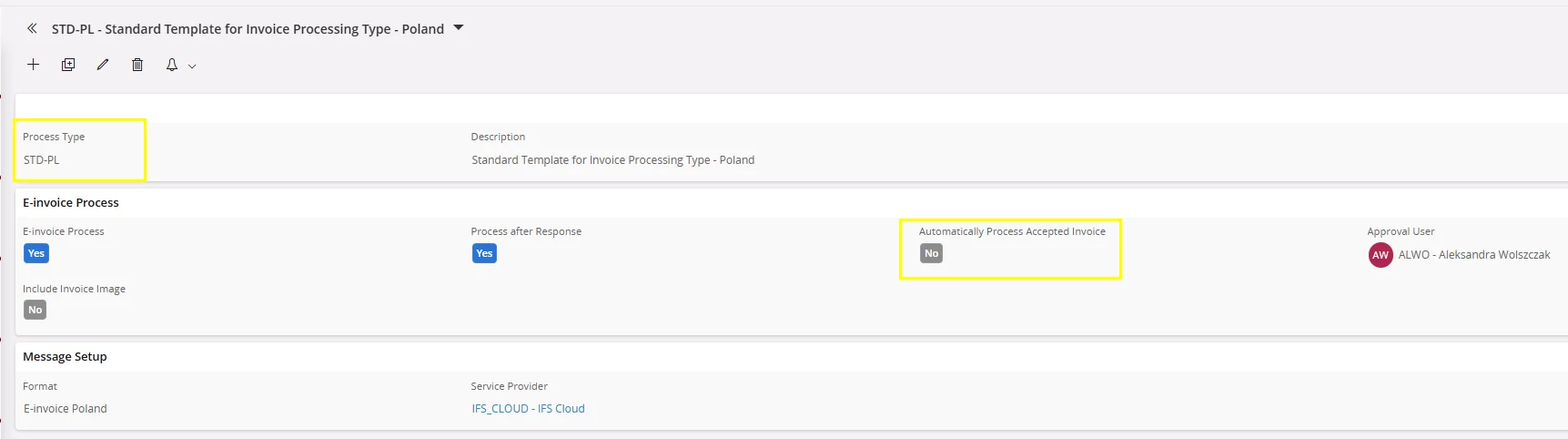The height and width of the screenshot is (439, 1568).
Task: Open the record selector dropdown arrow beside title
Action: [459, 28]
